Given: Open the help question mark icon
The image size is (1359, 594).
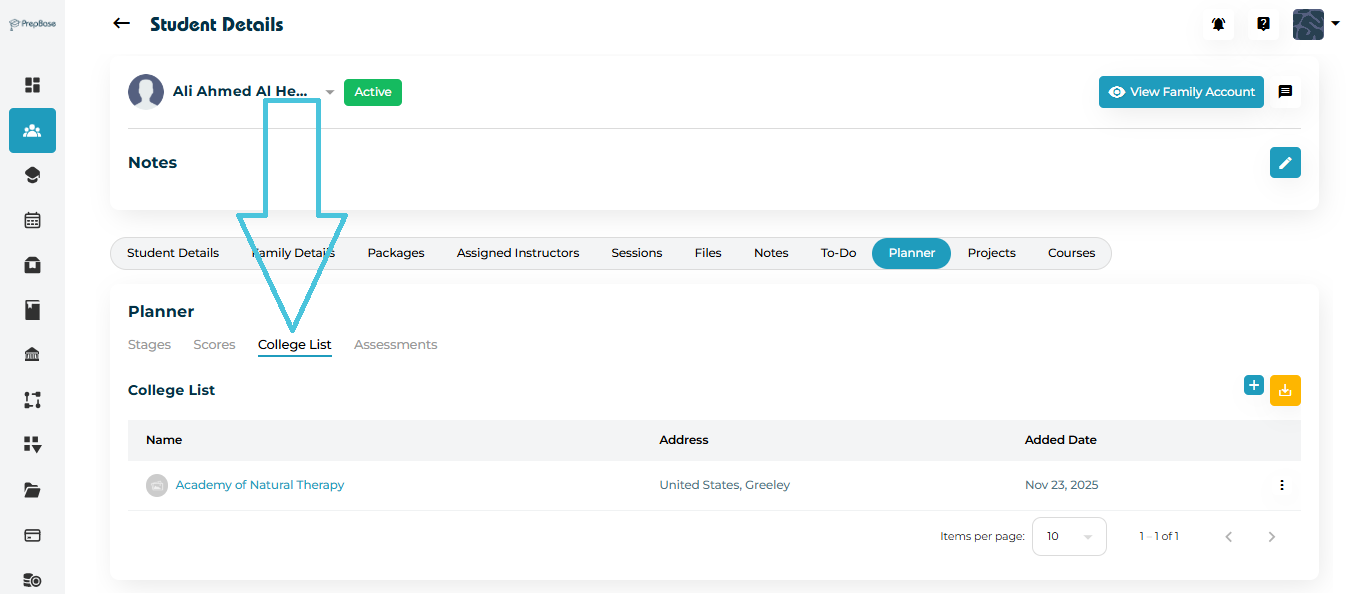Looking at the screenshot, I should point(1263,24).
